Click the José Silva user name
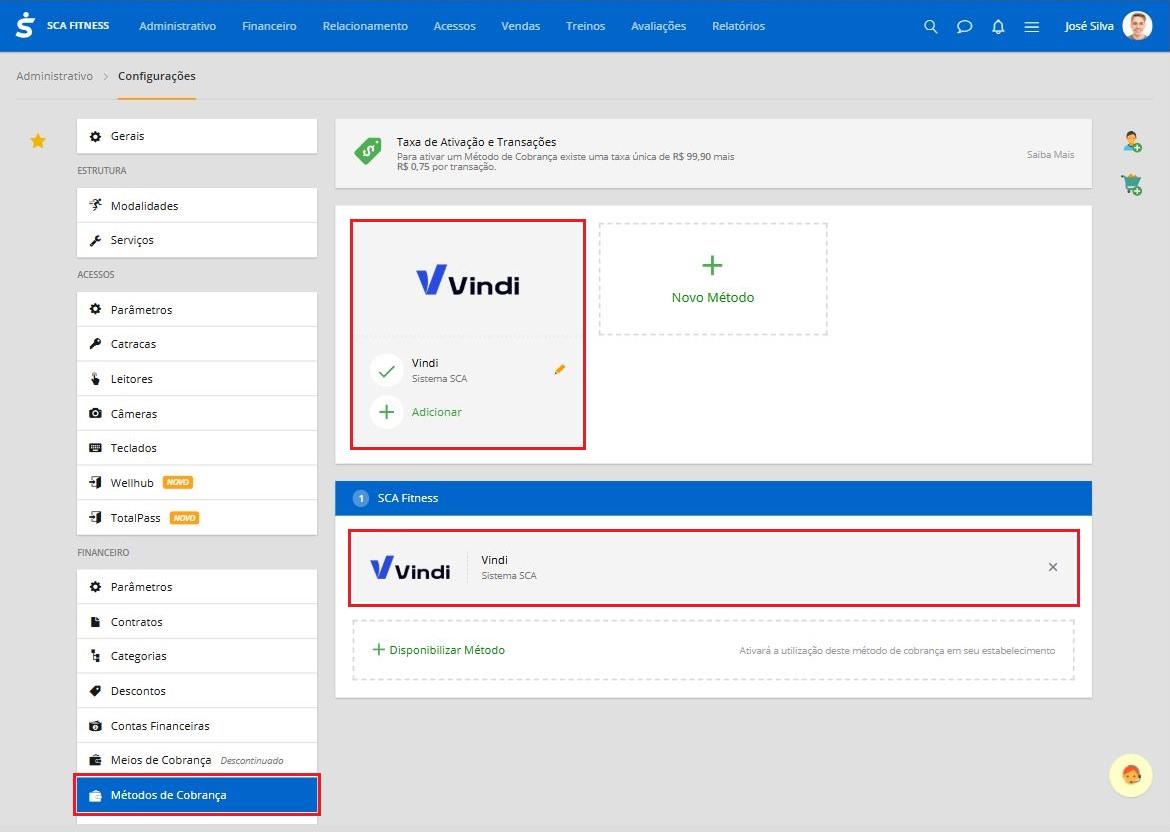This screenshot has width=1170, height=832. point(1089,26)
